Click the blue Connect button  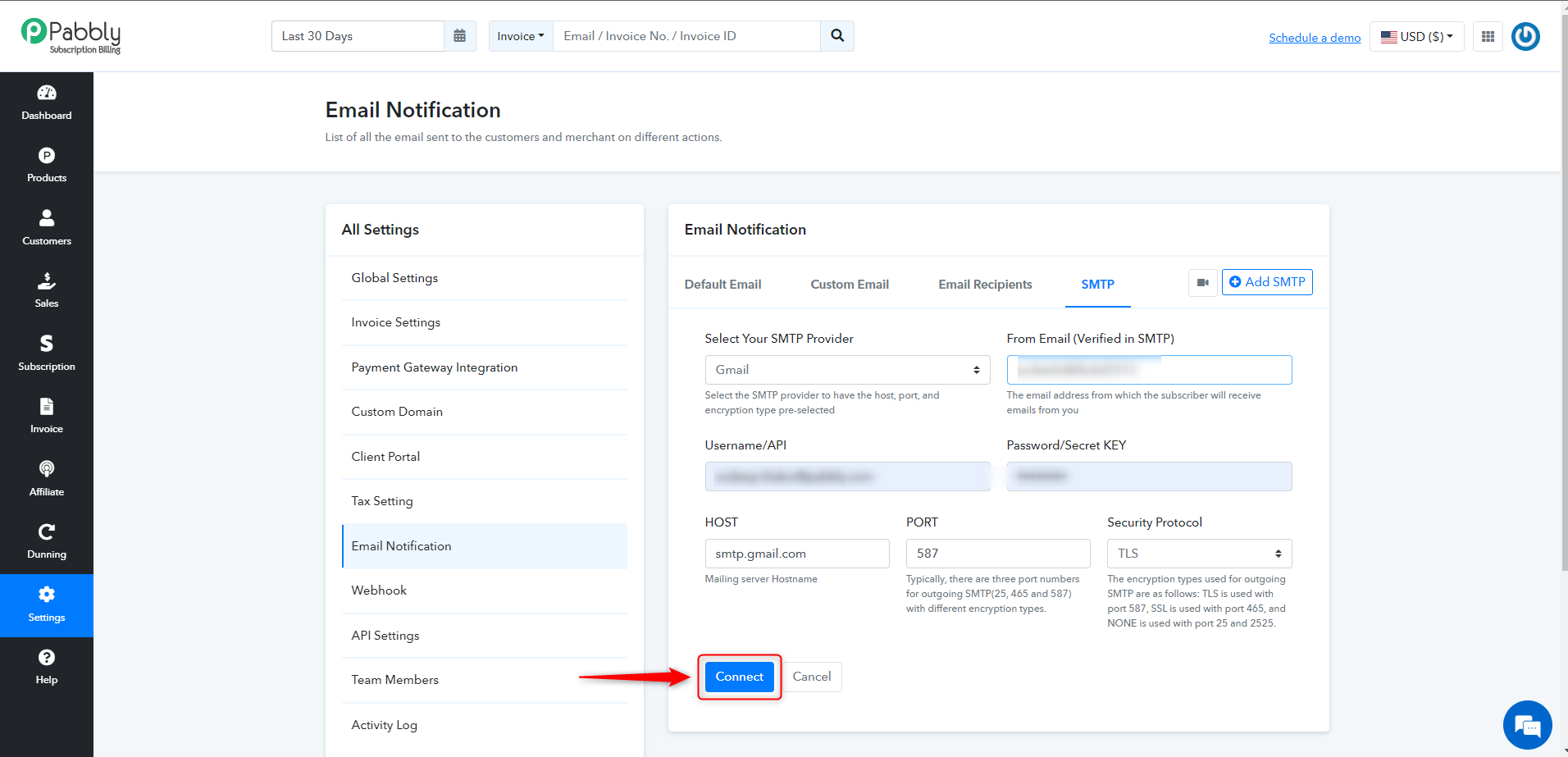739,677
